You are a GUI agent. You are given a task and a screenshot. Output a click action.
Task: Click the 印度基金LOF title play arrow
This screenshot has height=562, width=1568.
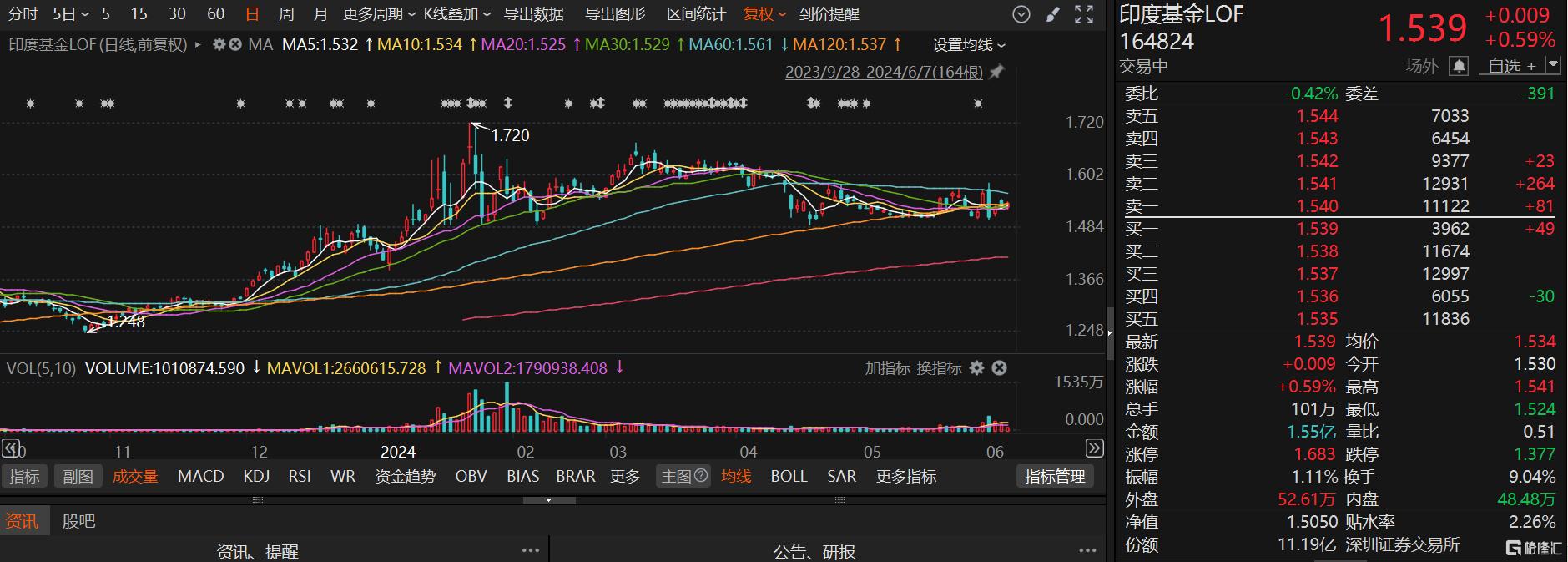(x=198, y=44)
